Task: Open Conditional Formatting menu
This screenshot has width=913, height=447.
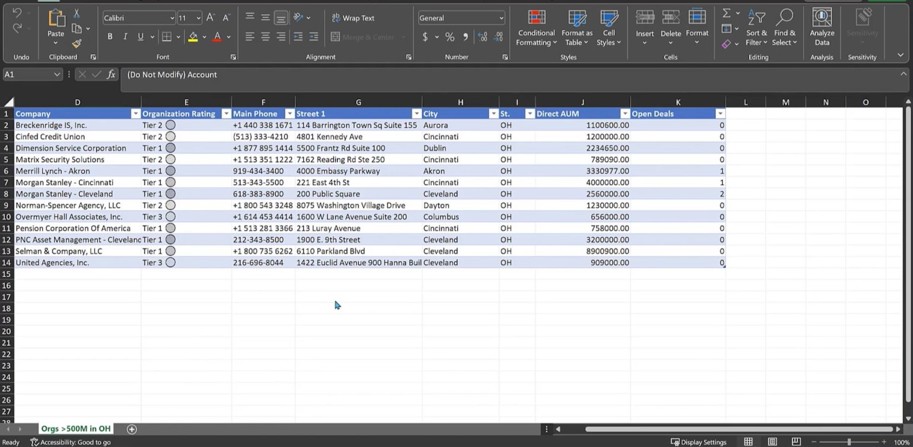Action: (536, 27)
